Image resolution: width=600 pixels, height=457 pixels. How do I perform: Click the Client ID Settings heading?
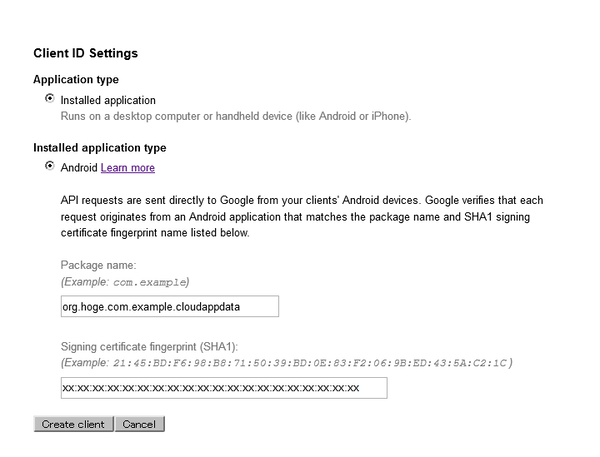[x=85, y=52]
